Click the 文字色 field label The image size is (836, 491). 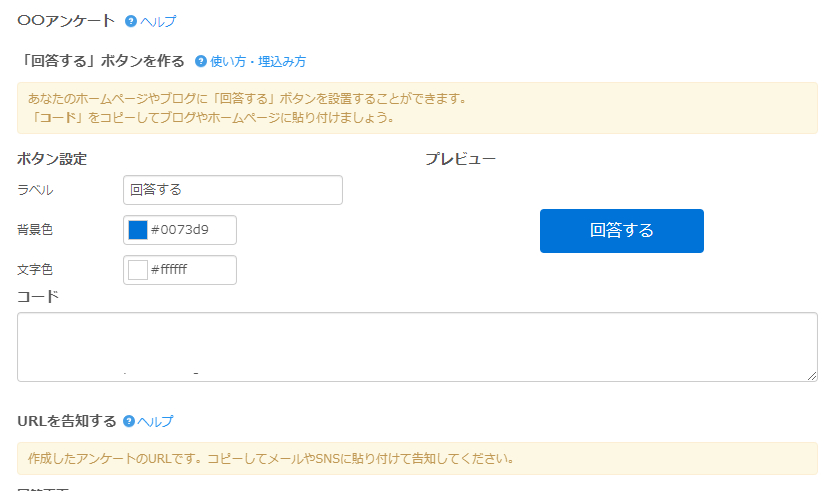click(35, 270)
